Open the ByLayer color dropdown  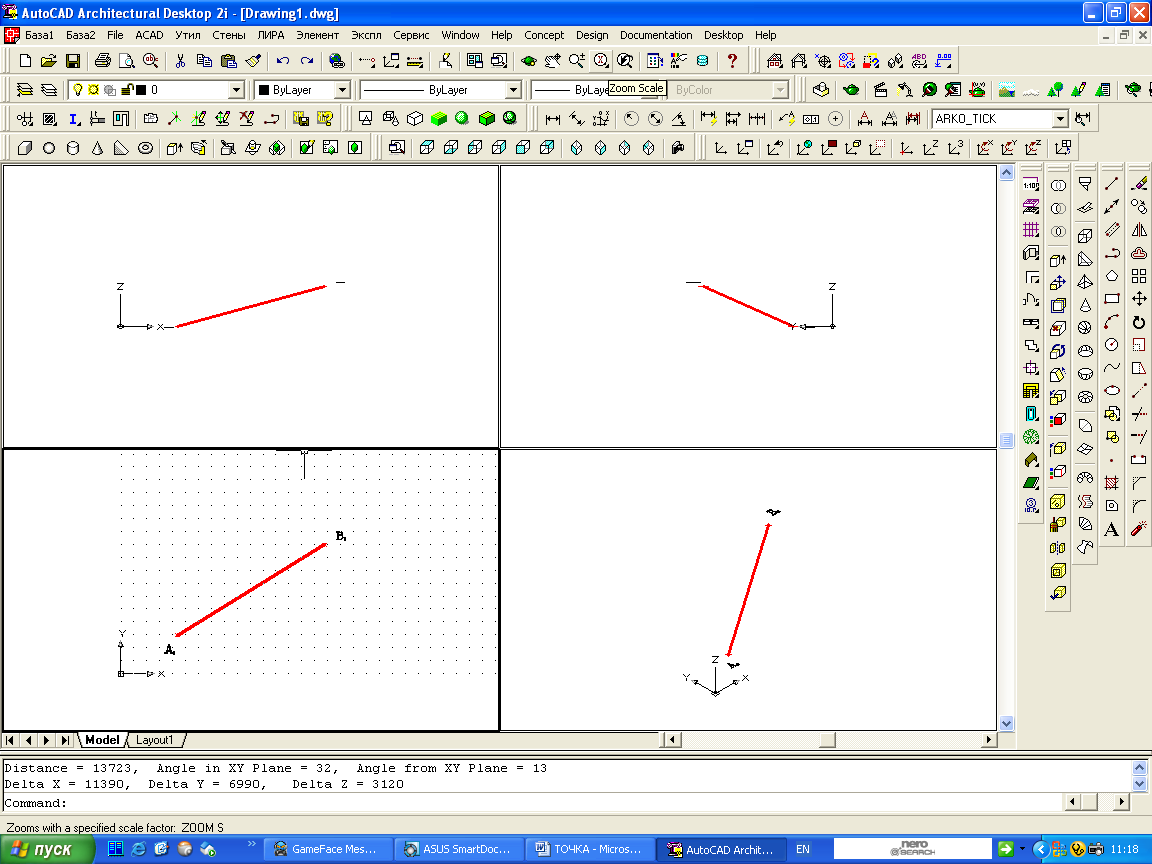click(342, 90)
